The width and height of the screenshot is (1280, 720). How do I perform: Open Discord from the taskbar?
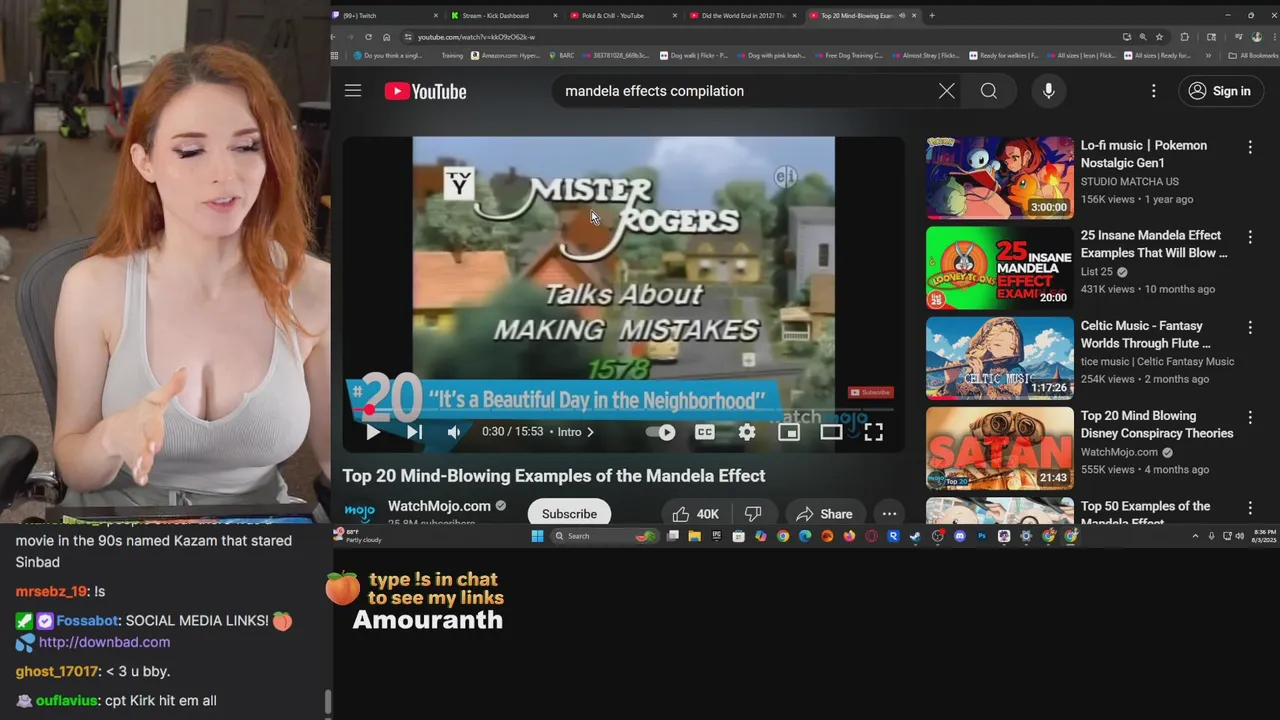point(960,536)
